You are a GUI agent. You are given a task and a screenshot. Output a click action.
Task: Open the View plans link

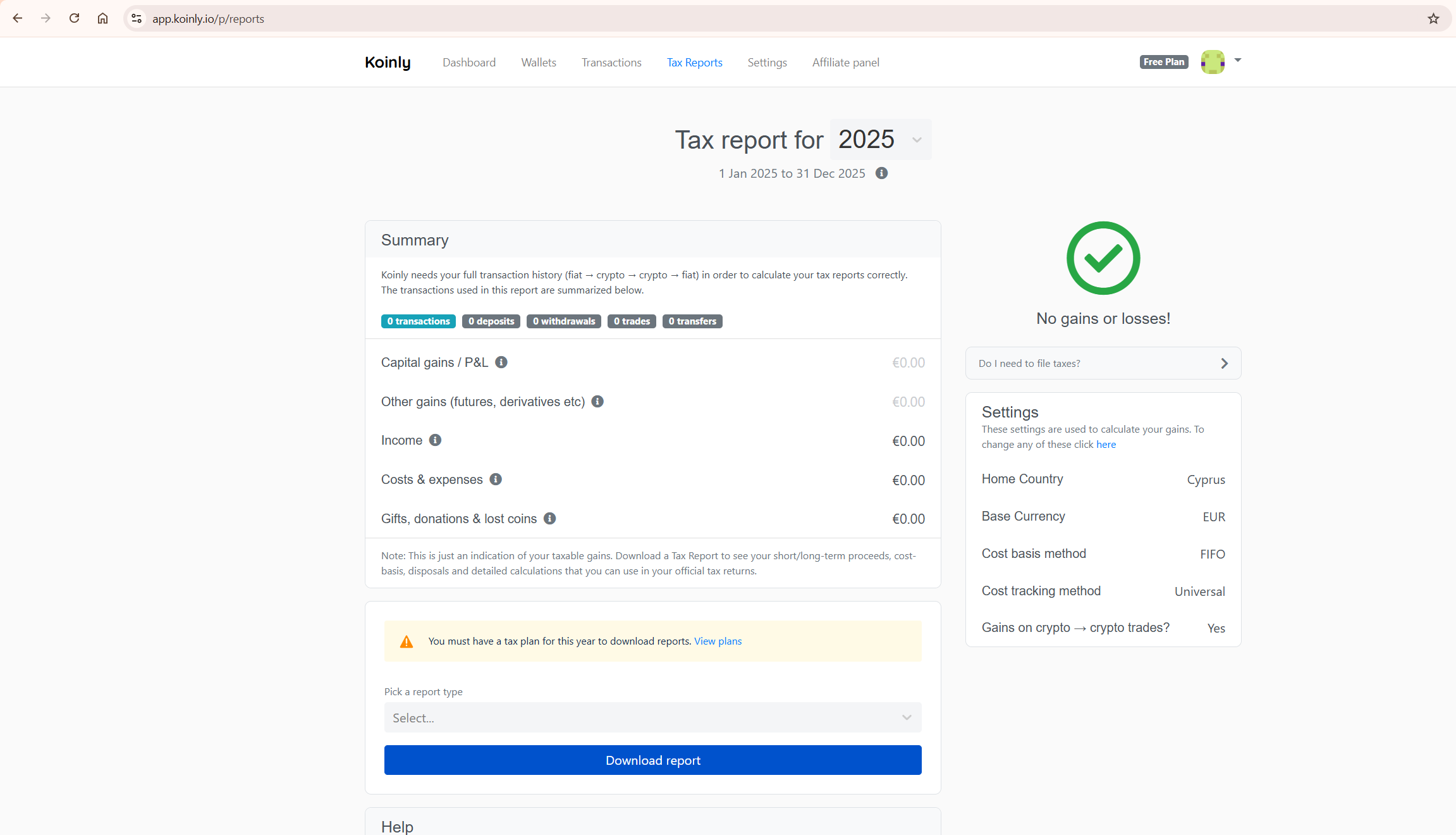(718, 641)
